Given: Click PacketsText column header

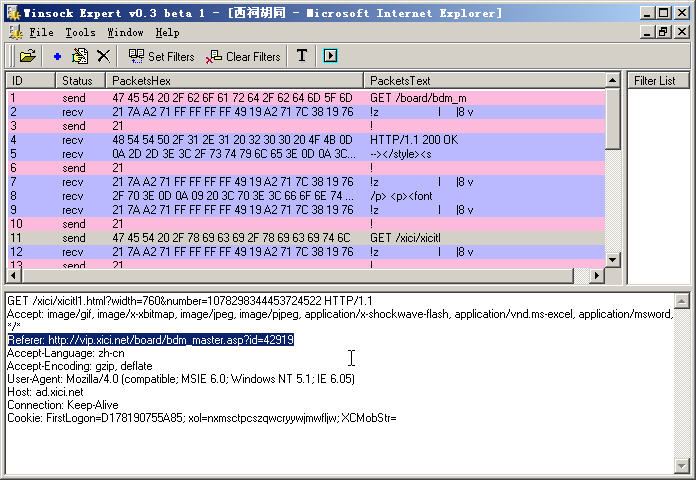Looking at the screenshot, I should click(484, 80).
